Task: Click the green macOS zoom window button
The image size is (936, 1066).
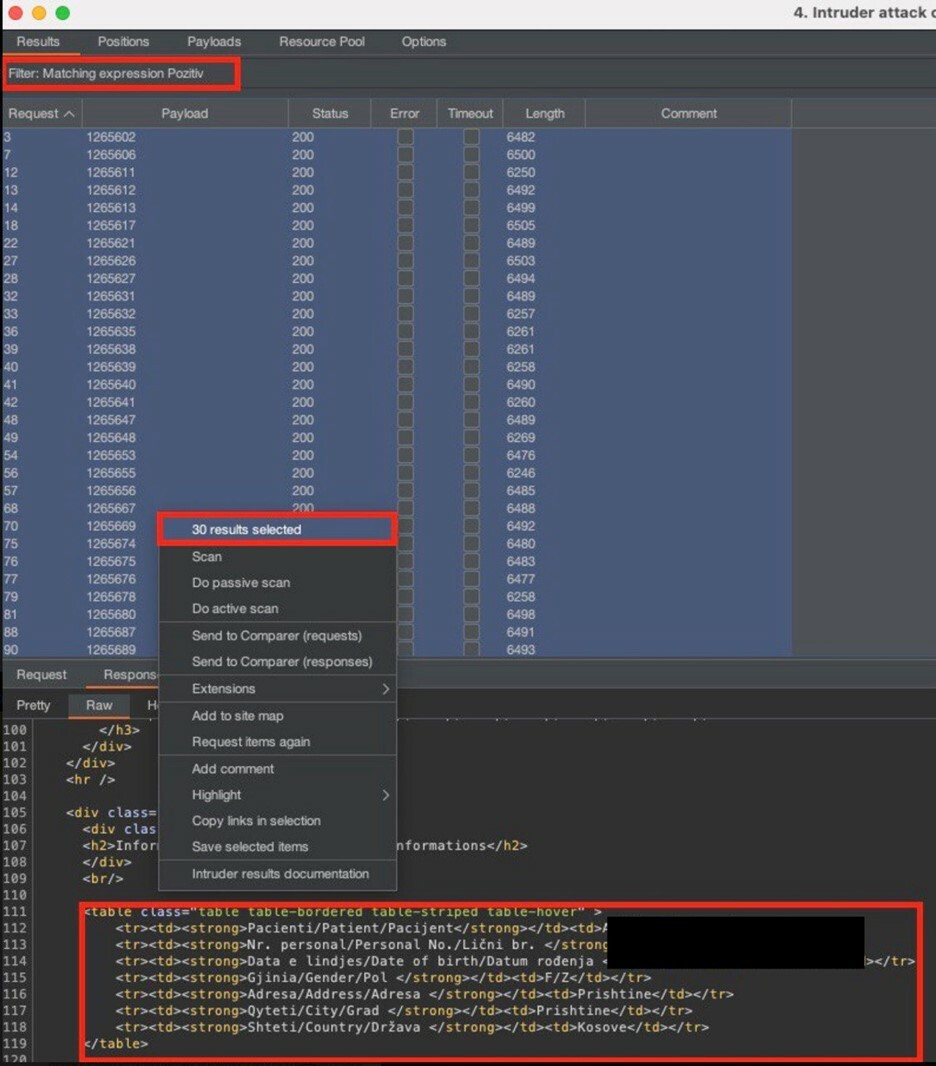Action: (x=63, y=12)
